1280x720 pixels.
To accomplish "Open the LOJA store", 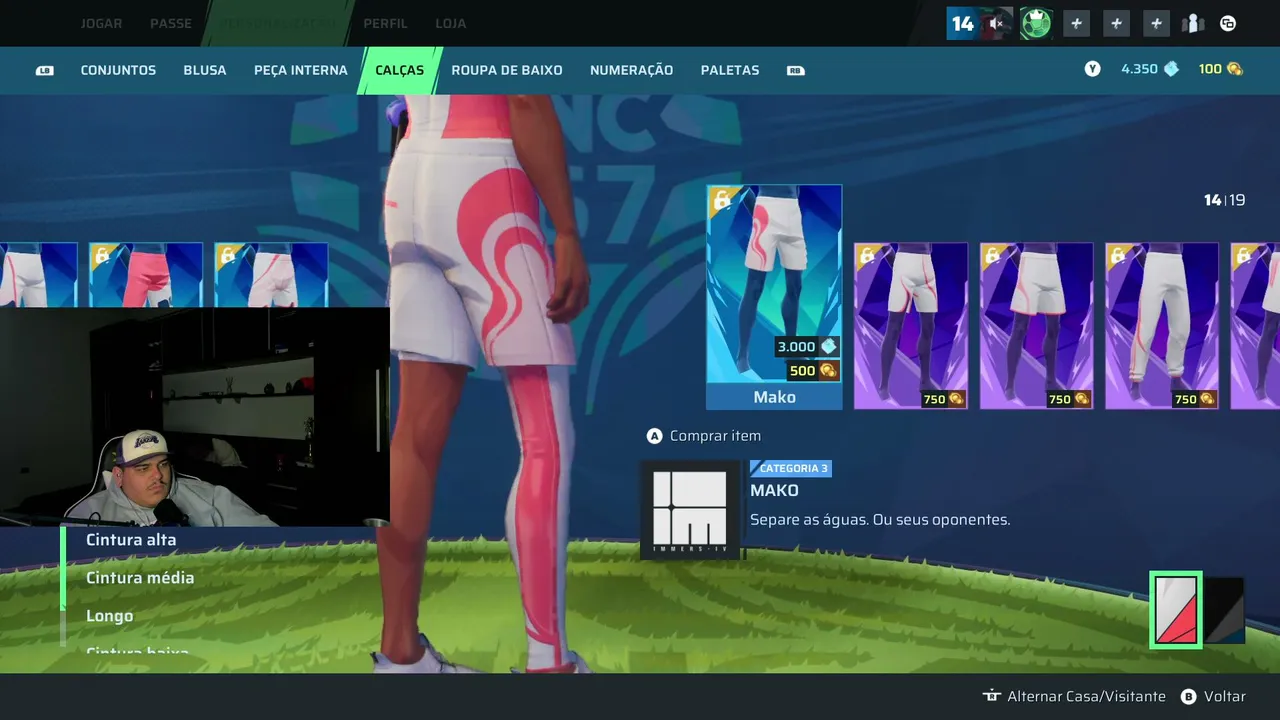I will pyautogui.click(x=451, y=23).
